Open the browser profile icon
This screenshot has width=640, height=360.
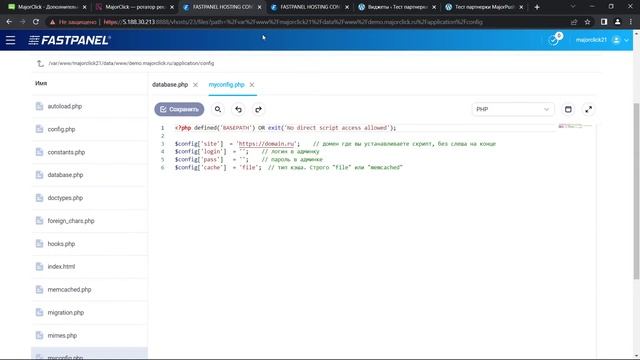[x=618, y=22]
